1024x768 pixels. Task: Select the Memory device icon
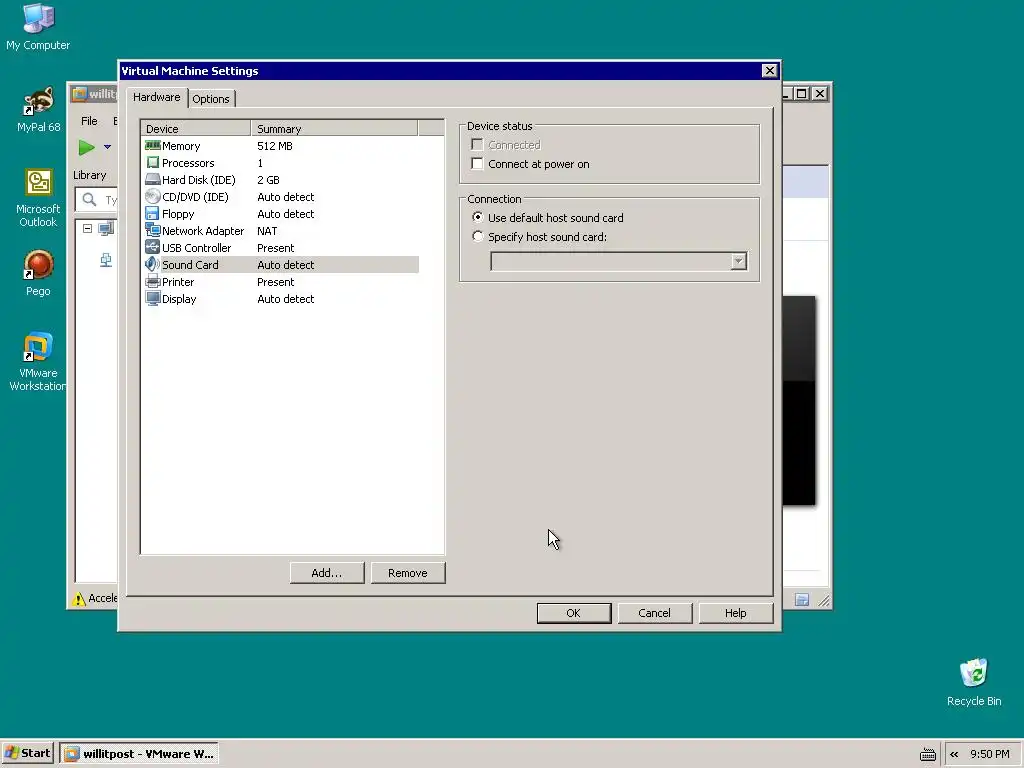click(x=153, y=146)
